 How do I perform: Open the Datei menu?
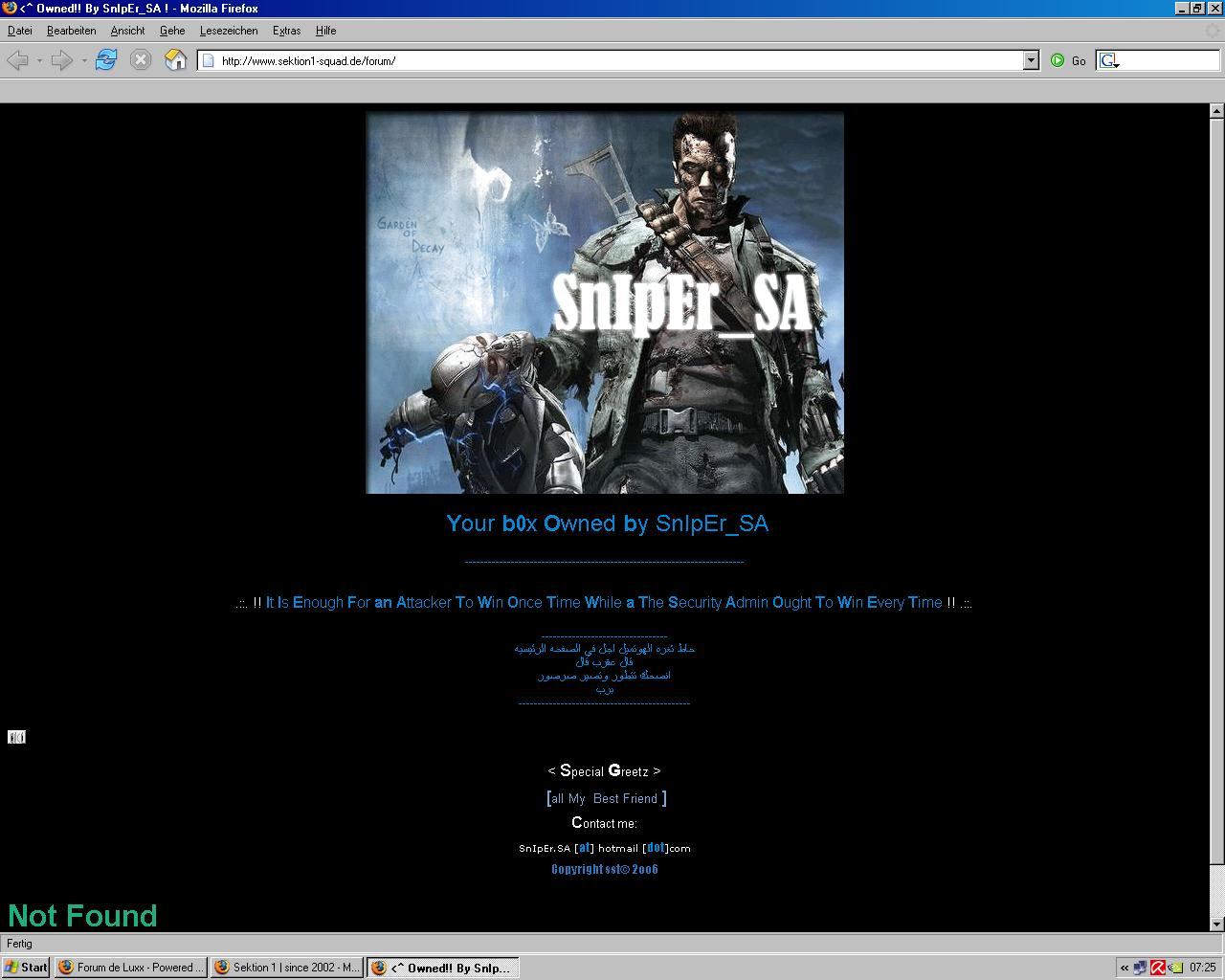pos(19,31)
